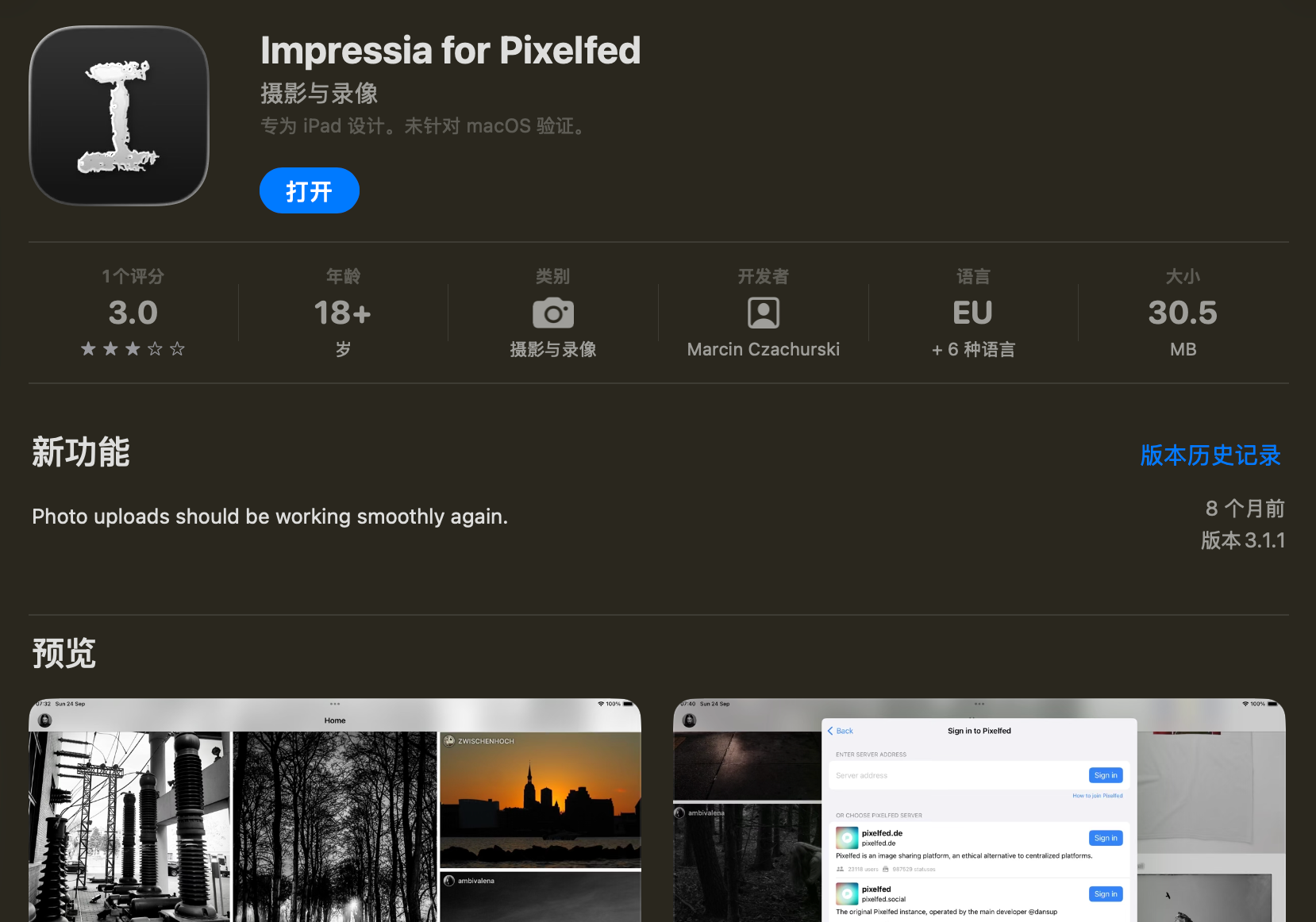Open the app with the 打开 button

pos(309,190)
